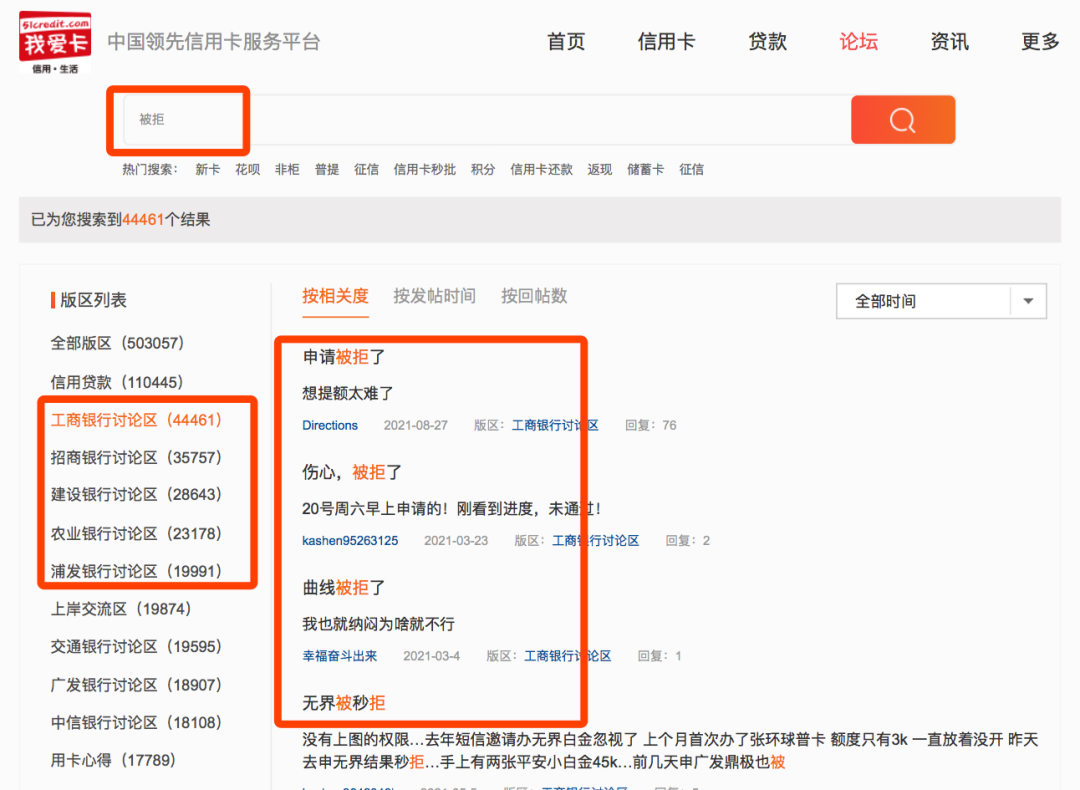1080x790 pixels.
Task: Select 用卡心得 (17789) board
Action: point(114,760)
